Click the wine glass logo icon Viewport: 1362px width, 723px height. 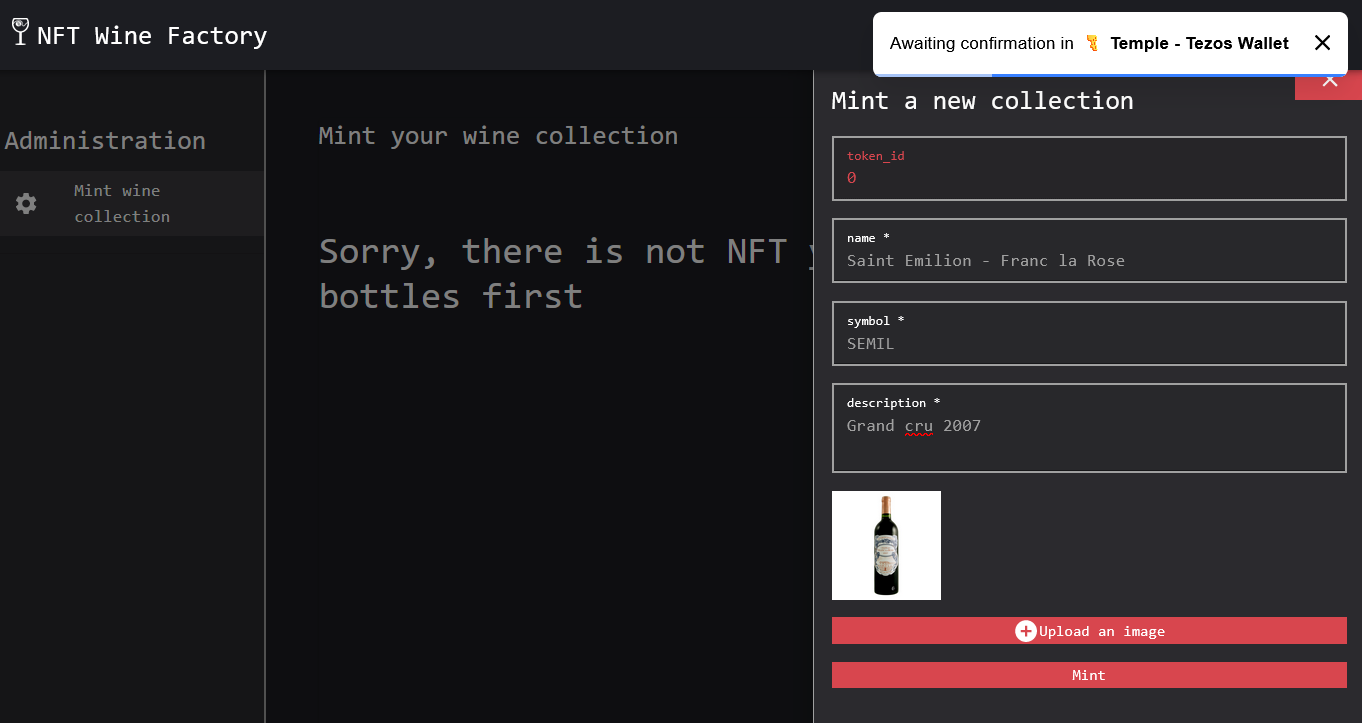[x=20, y=31]
